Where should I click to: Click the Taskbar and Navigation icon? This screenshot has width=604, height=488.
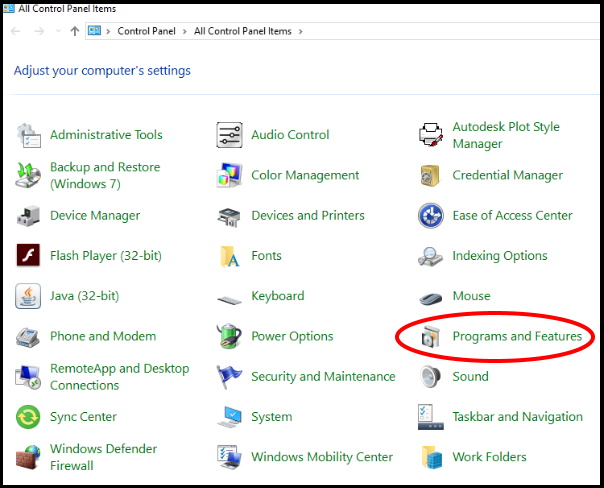(431, 417)
